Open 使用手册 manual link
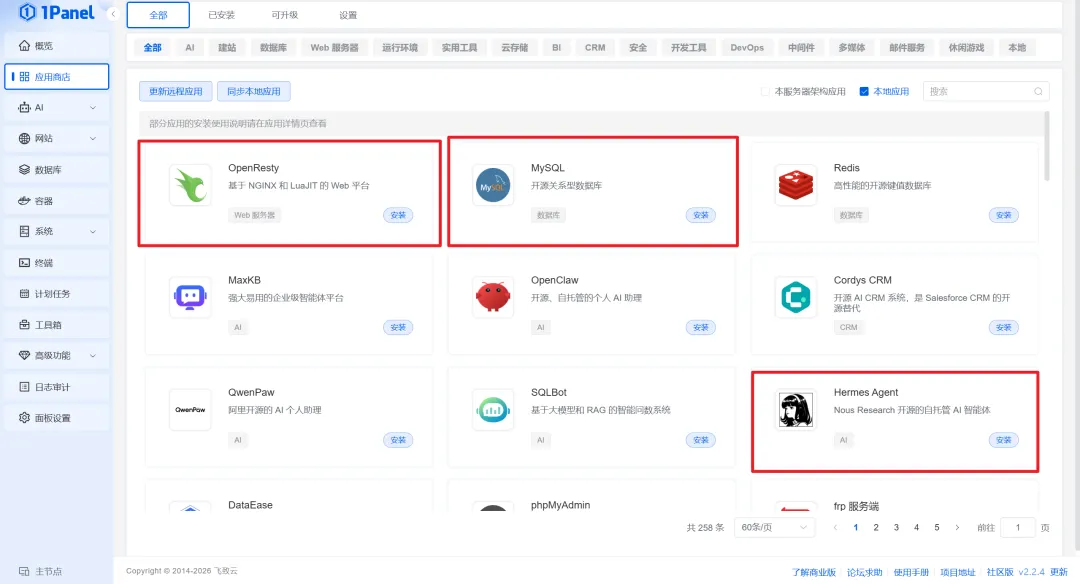Image resolution: width=1080 pixels, height=584 pixels. tap(911, 572)
